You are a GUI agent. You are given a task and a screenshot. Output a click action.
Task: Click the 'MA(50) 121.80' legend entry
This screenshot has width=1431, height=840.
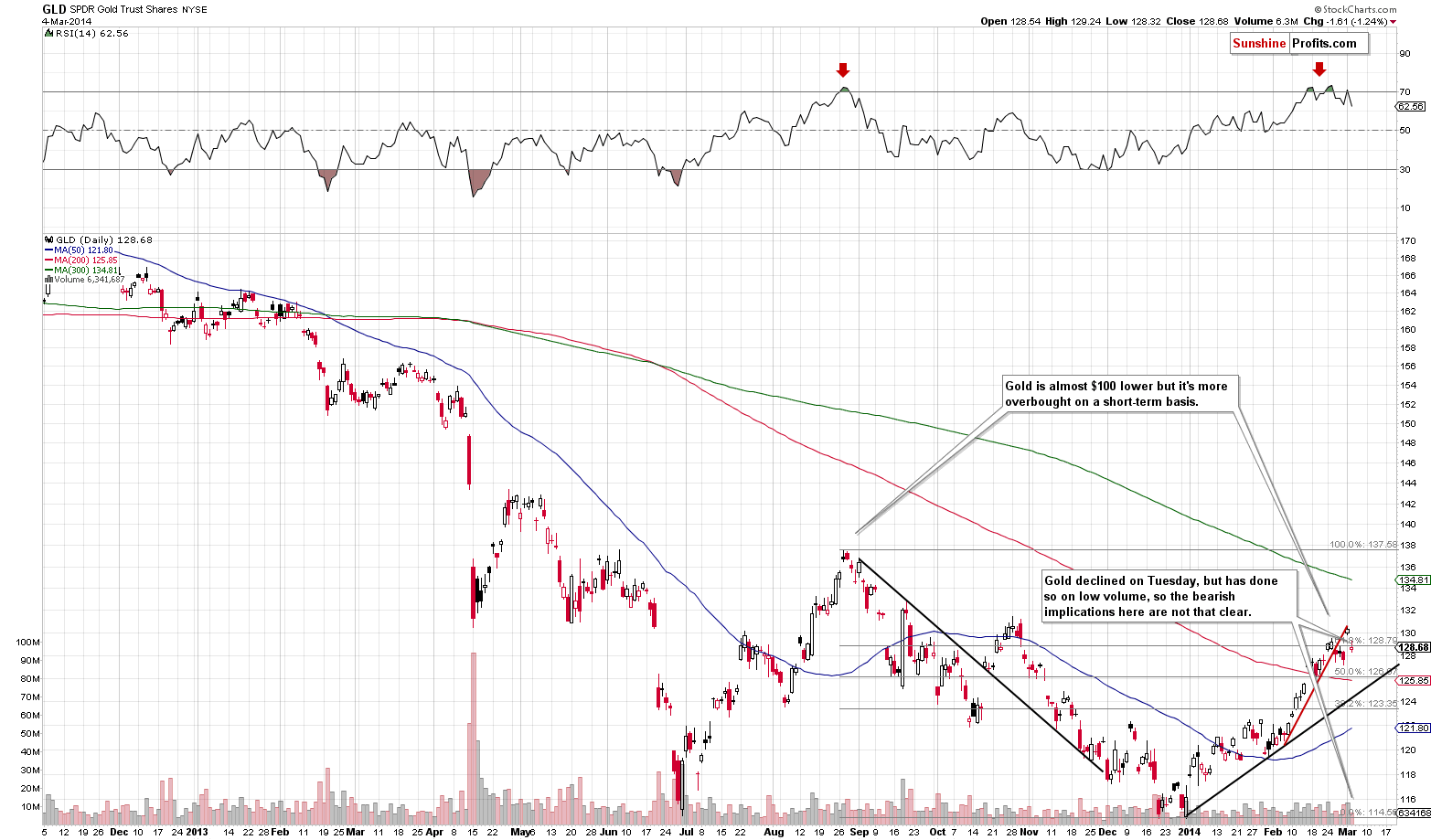(84, 250)
